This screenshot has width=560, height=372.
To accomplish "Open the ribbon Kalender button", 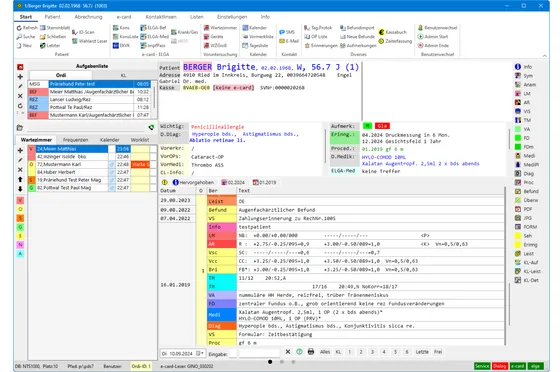I will pos(254,27).
